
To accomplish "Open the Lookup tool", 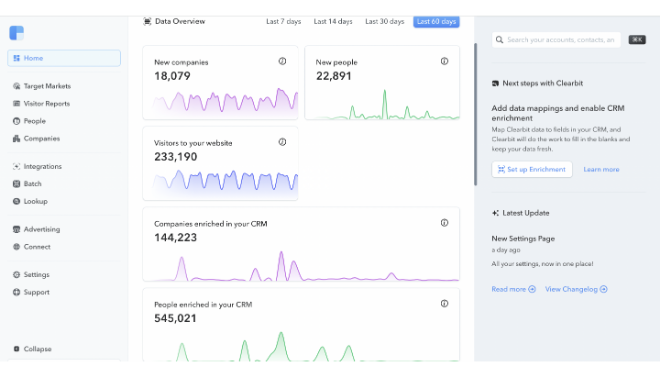I will (30, 202).
